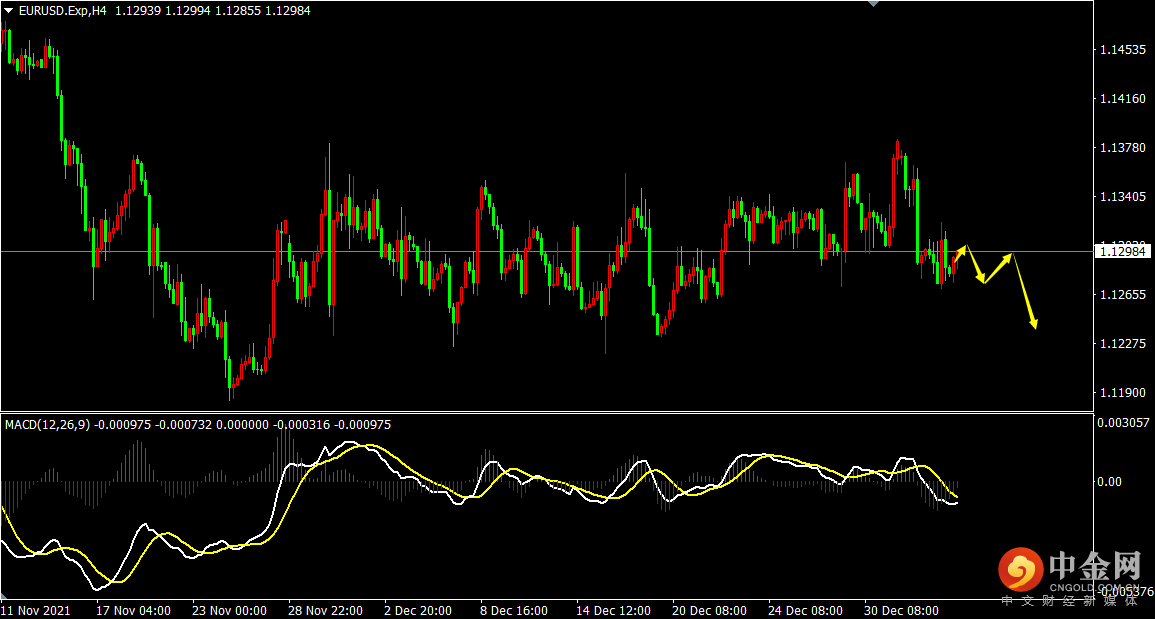
Task: Click the 1.13780 price axis label
Action: [1123, 148]
